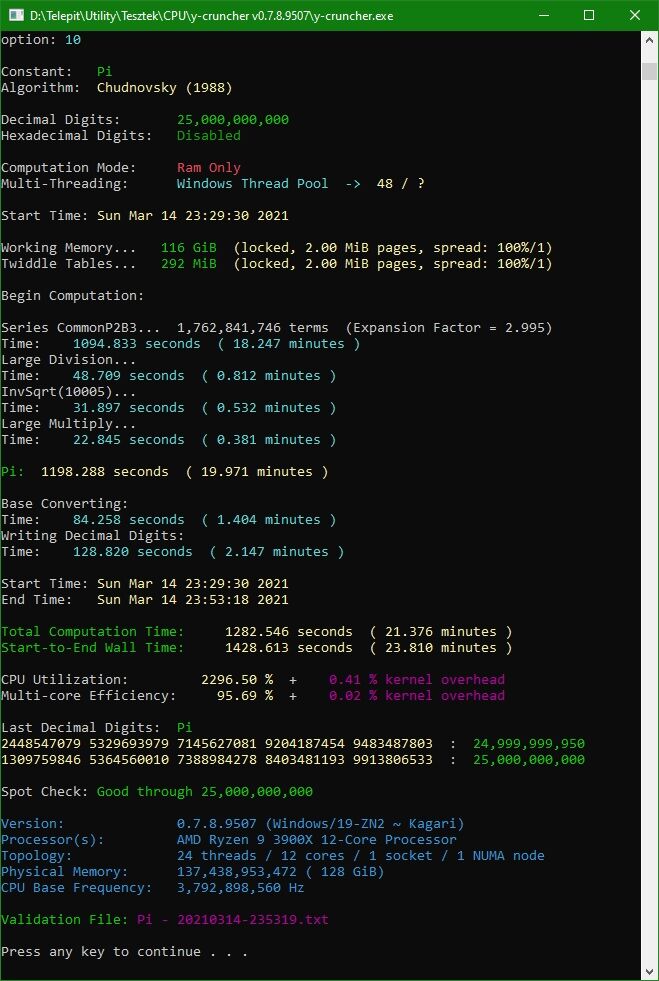Click the '3,792,898,560 Hz' base frequency
The height and width of the screenshot is (981, 659).
pyautogui.click(x=240, y=888)
